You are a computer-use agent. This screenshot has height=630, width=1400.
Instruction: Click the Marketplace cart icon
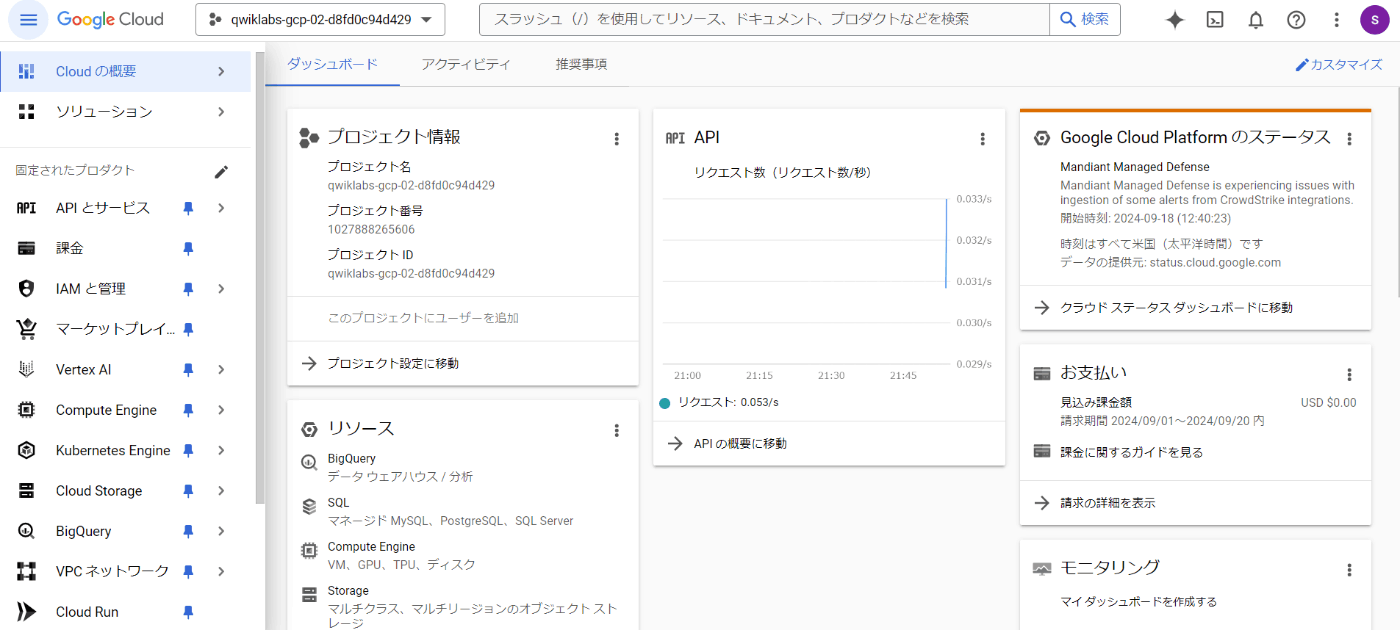(x=27, y=329)
